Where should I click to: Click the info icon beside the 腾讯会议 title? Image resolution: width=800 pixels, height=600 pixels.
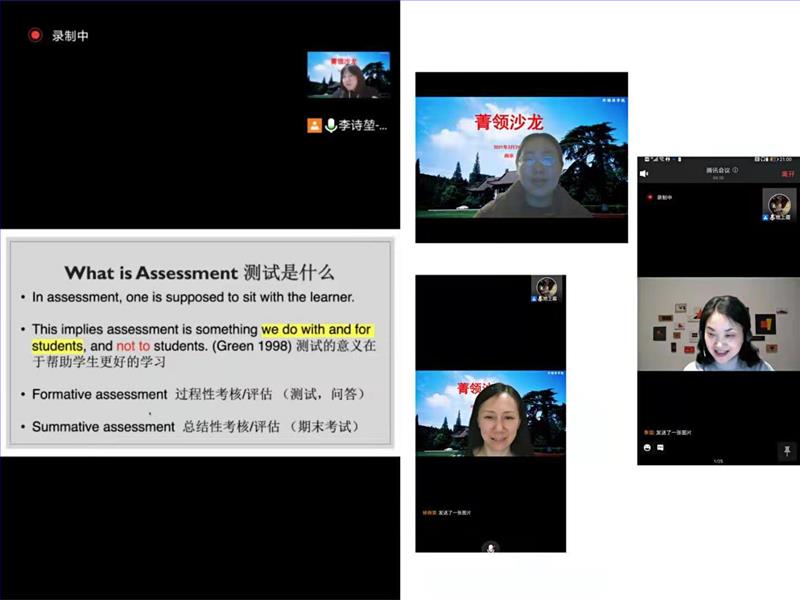[735, 170]
